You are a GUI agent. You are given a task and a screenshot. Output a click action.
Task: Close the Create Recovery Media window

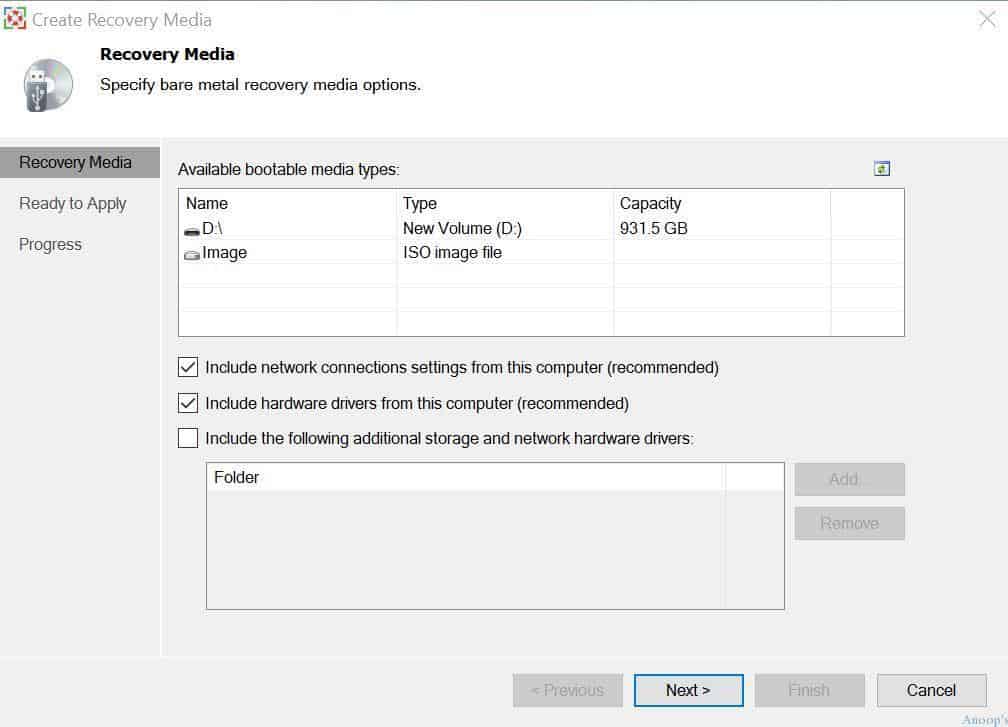pos(987,19)
